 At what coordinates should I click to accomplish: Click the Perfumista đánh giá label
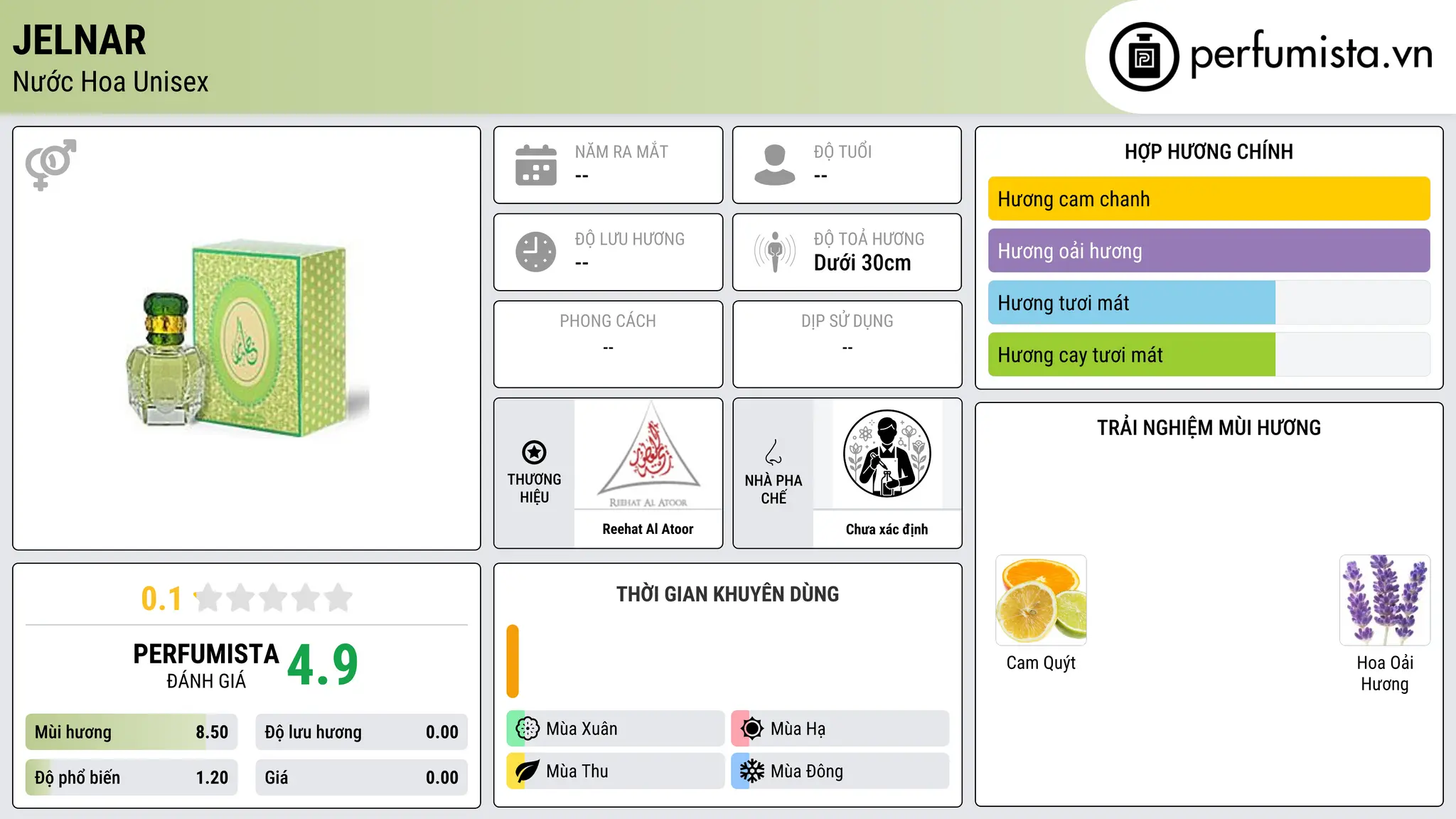pyautogui.click(x=206, y=665)
